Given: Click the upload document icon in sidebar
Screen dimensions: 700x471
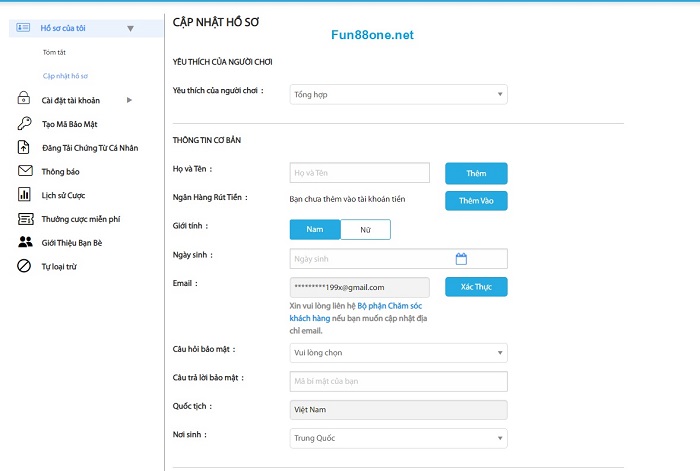Looking at the screenshot, I should 24,147.
